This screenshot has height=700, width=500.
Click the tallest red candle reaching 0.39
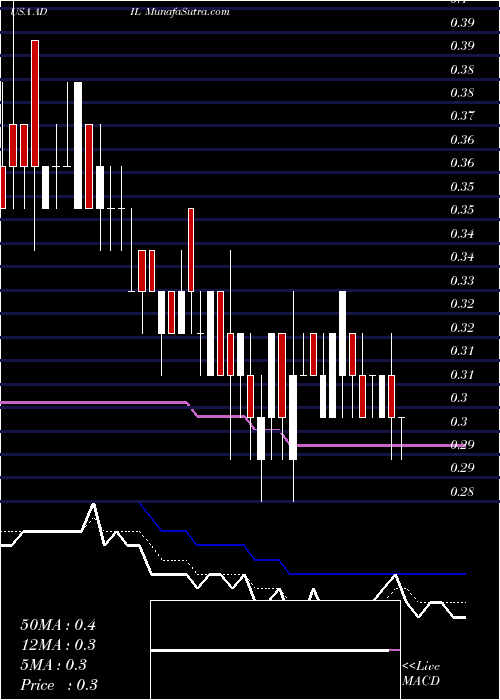click(x=35, y=104)
